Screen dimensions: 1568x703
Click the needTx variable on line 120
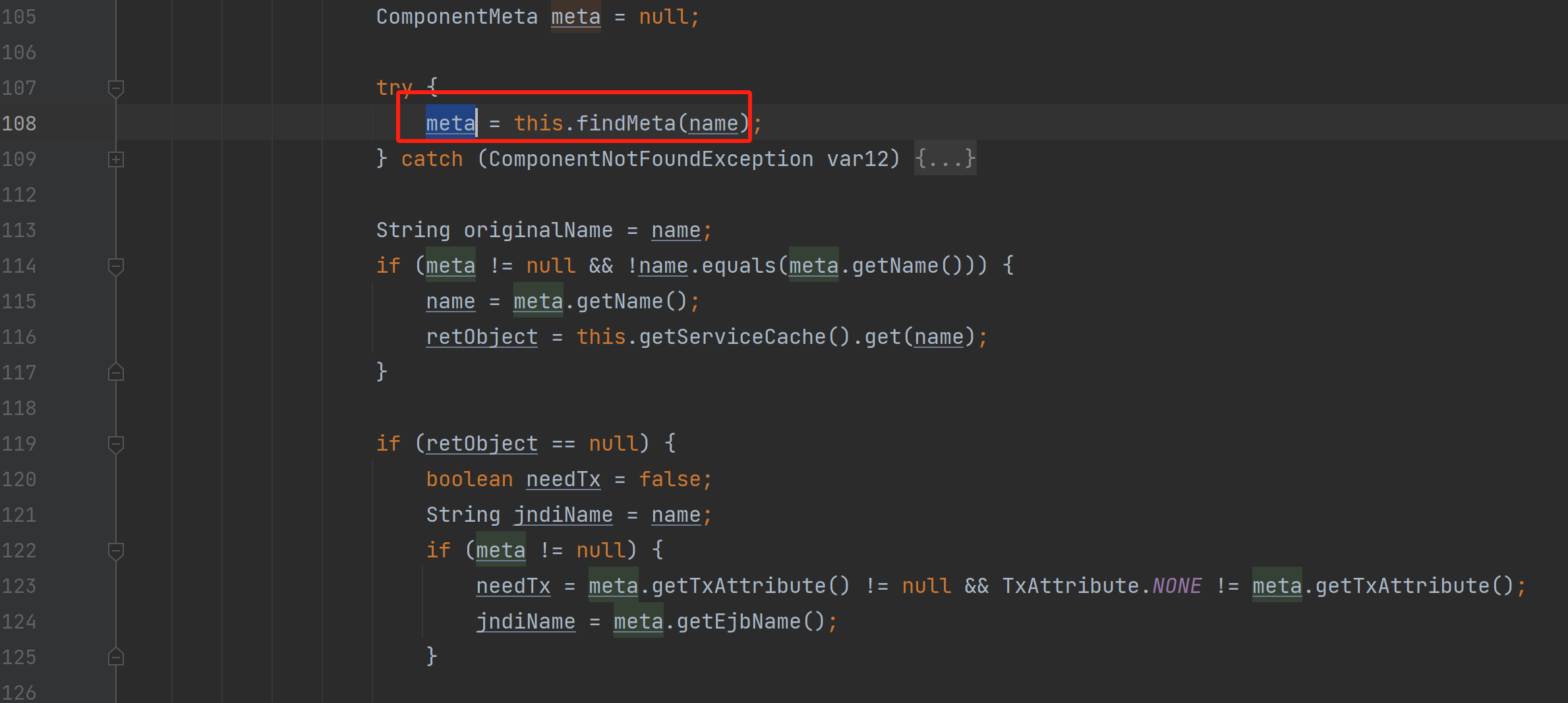point(563,480)
